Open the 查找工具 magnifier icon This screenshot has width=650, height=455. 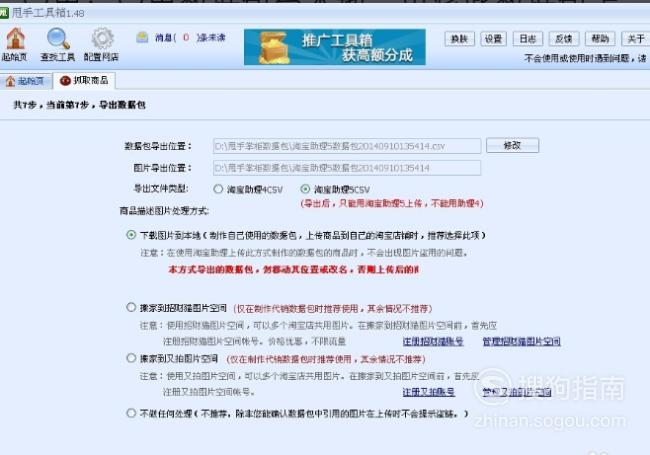coord(58,44)
